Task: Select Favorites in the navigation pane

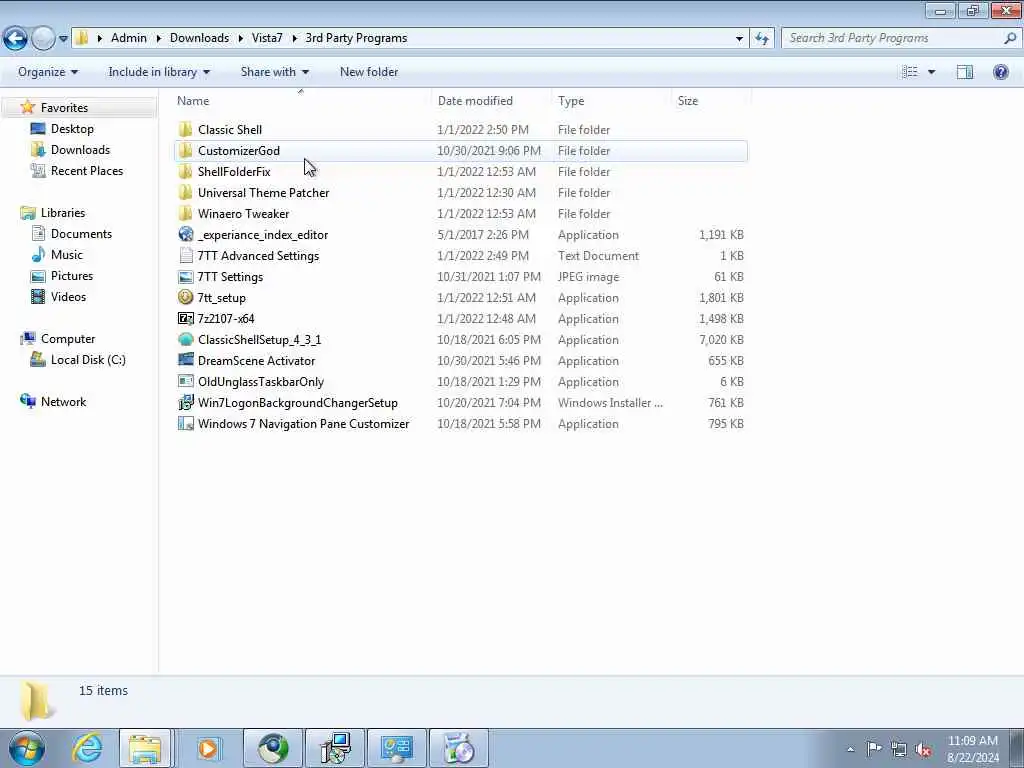Action: pyautogui.click(x=64, y=108)
